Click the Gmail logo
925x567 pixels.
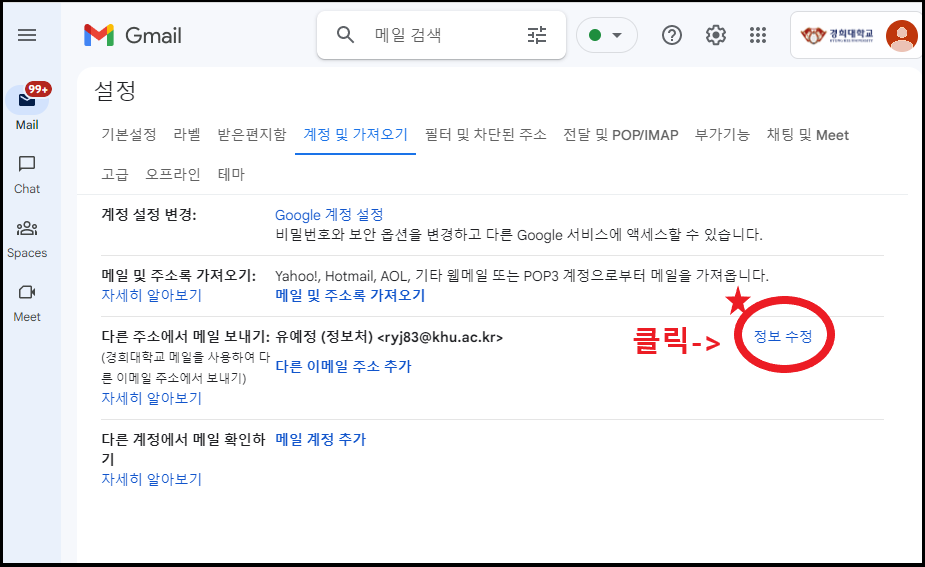[133, 36]
